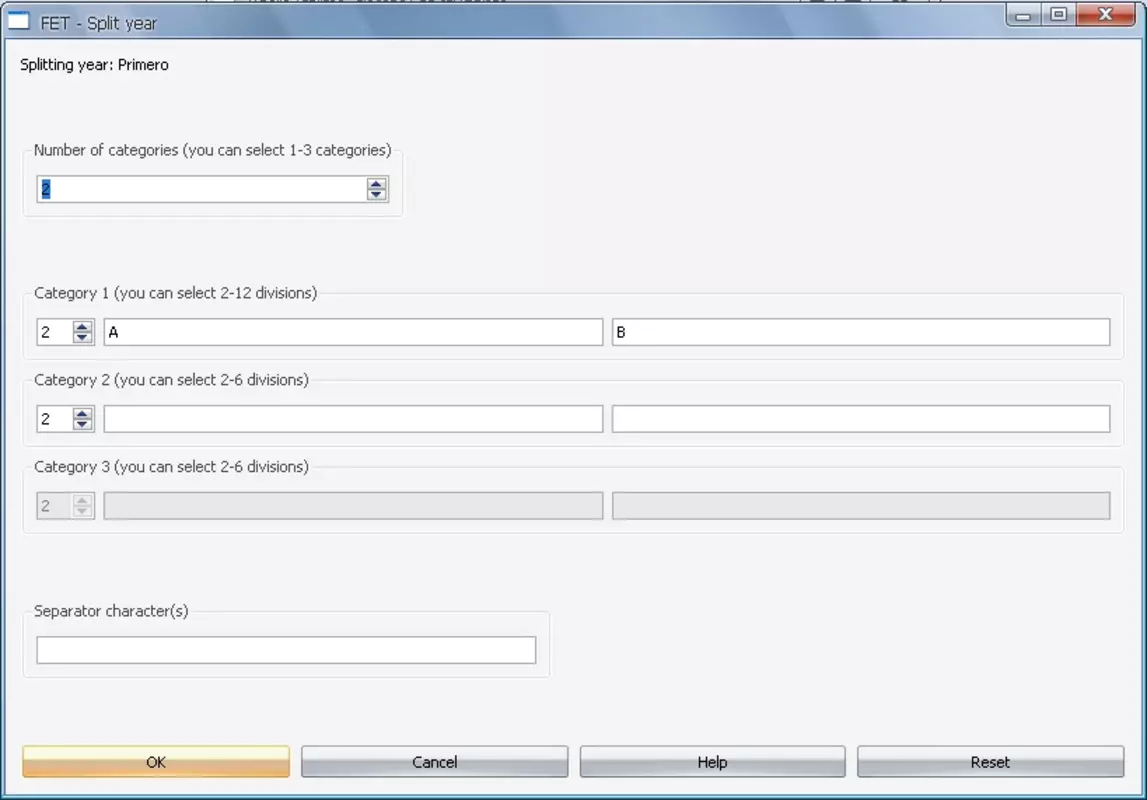Click the Separator character(s) text field
Viewport: 1147px width, 800px height.
[x=286, y=650]
